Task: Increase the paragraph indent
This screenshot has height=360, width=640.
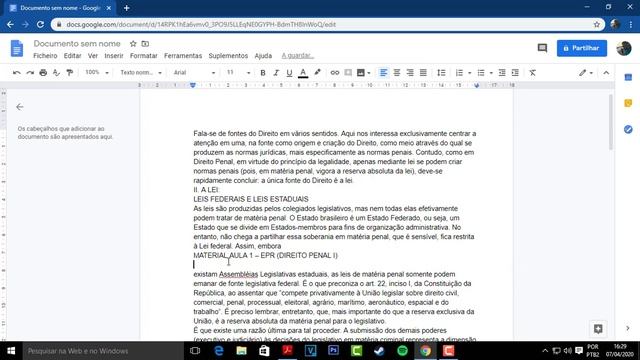Action: [515, 73]
